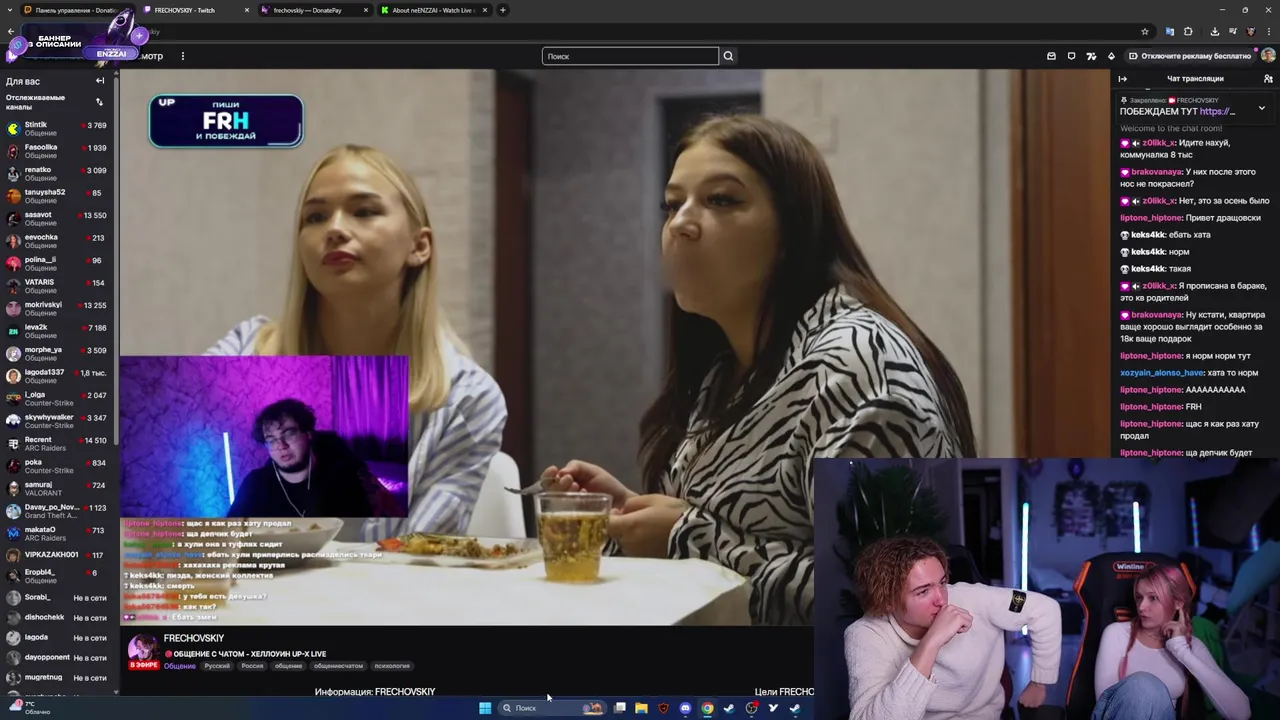Open the Chrome profile avatar
The height and width of the screenshot is (720, 1280).
pos(1251,31)
